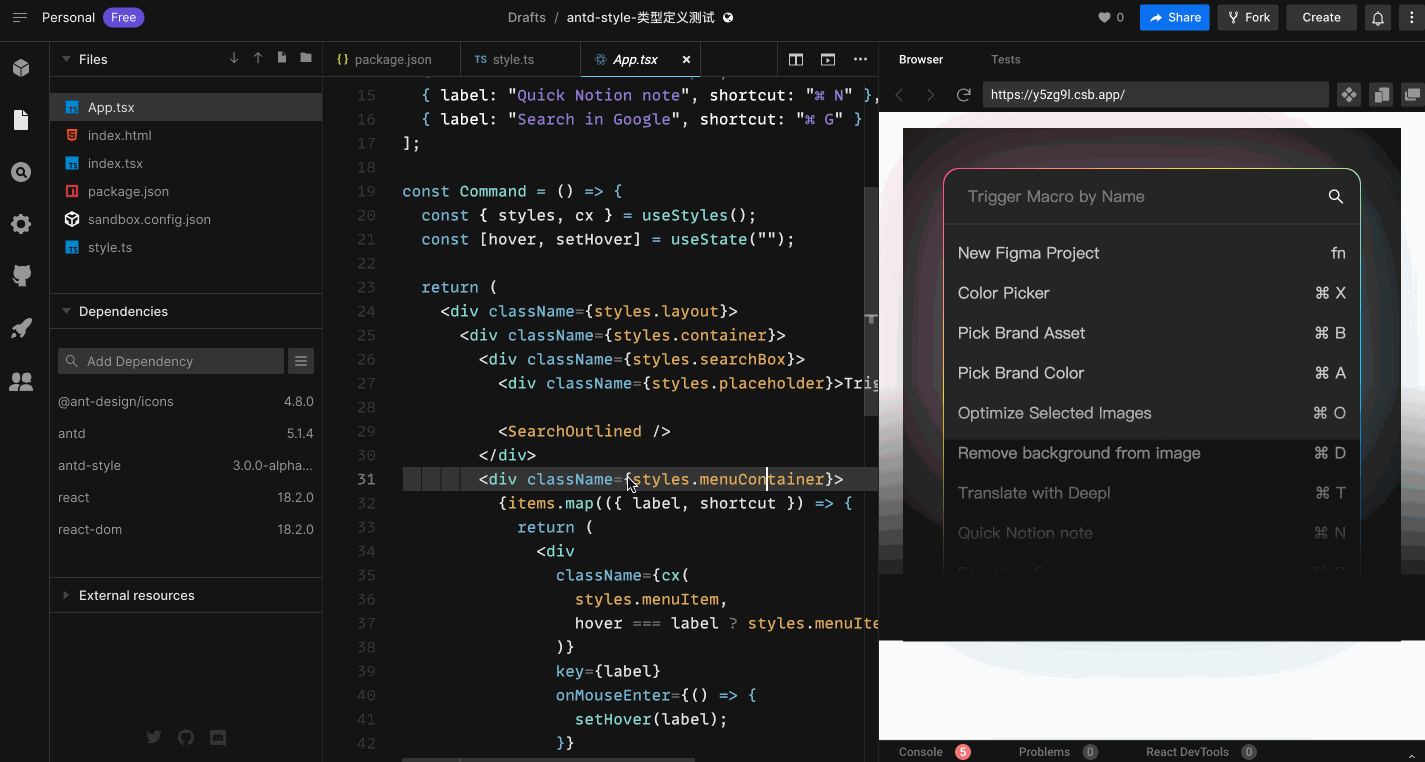Collapse the Files section

(x=66, y=59)
